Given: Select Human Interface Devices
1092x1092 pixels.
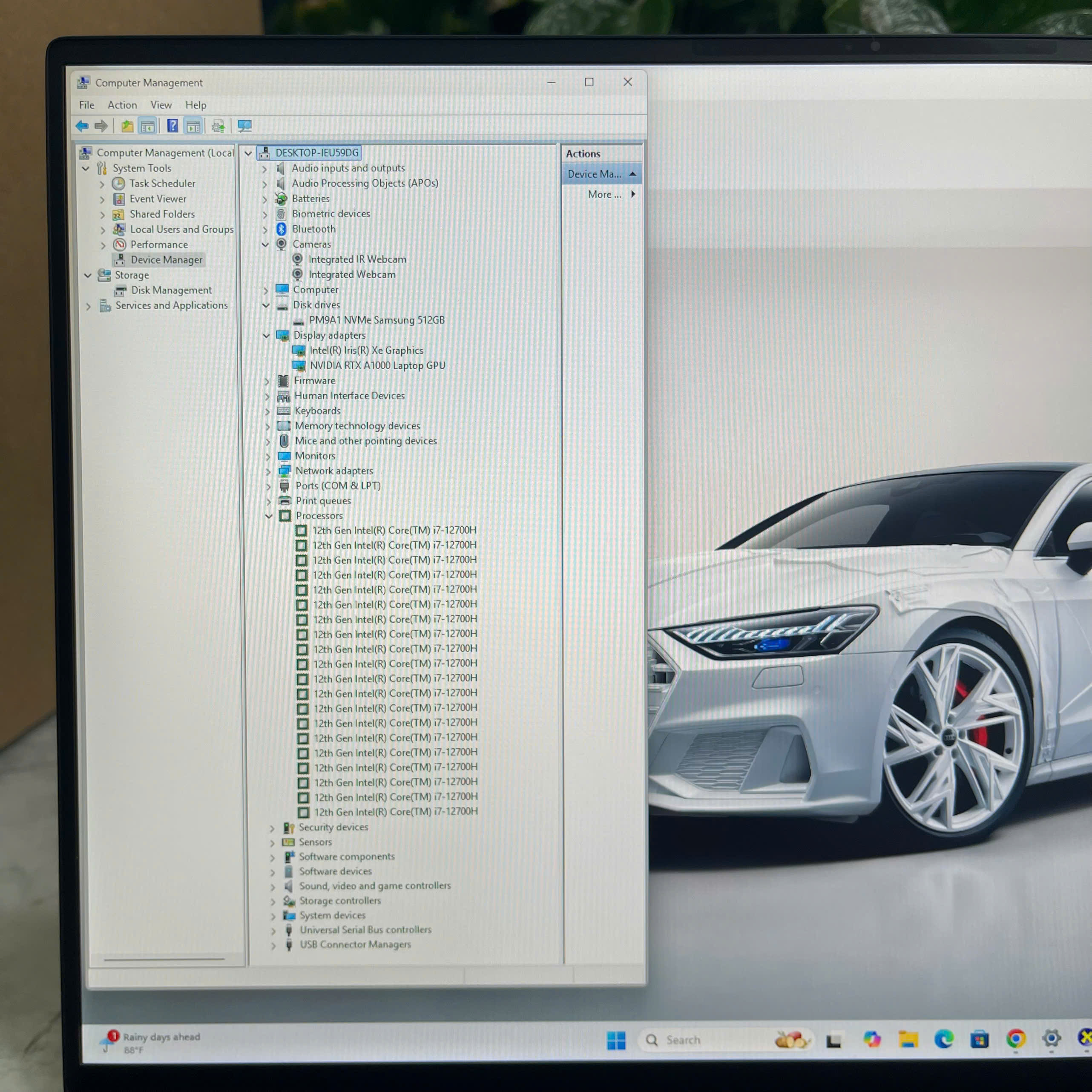Looking at the screenshot, I should (349, 396).
